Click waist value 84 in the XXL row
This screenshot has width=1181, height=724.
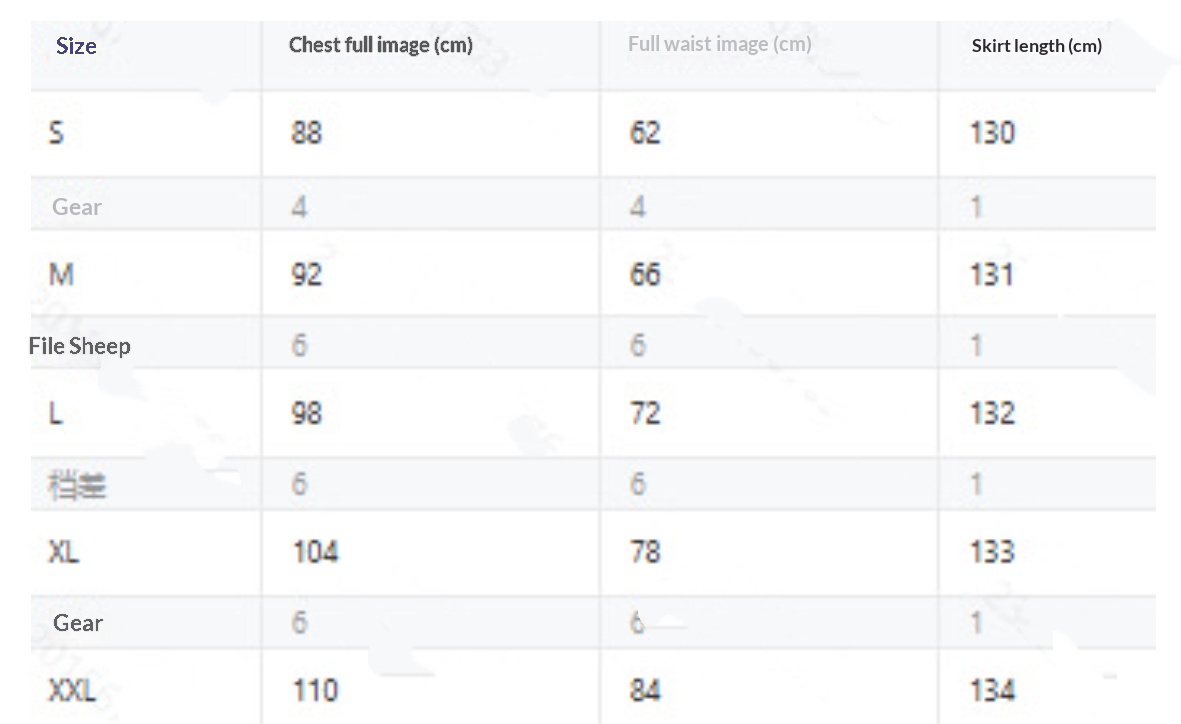[x=645, y=690]
